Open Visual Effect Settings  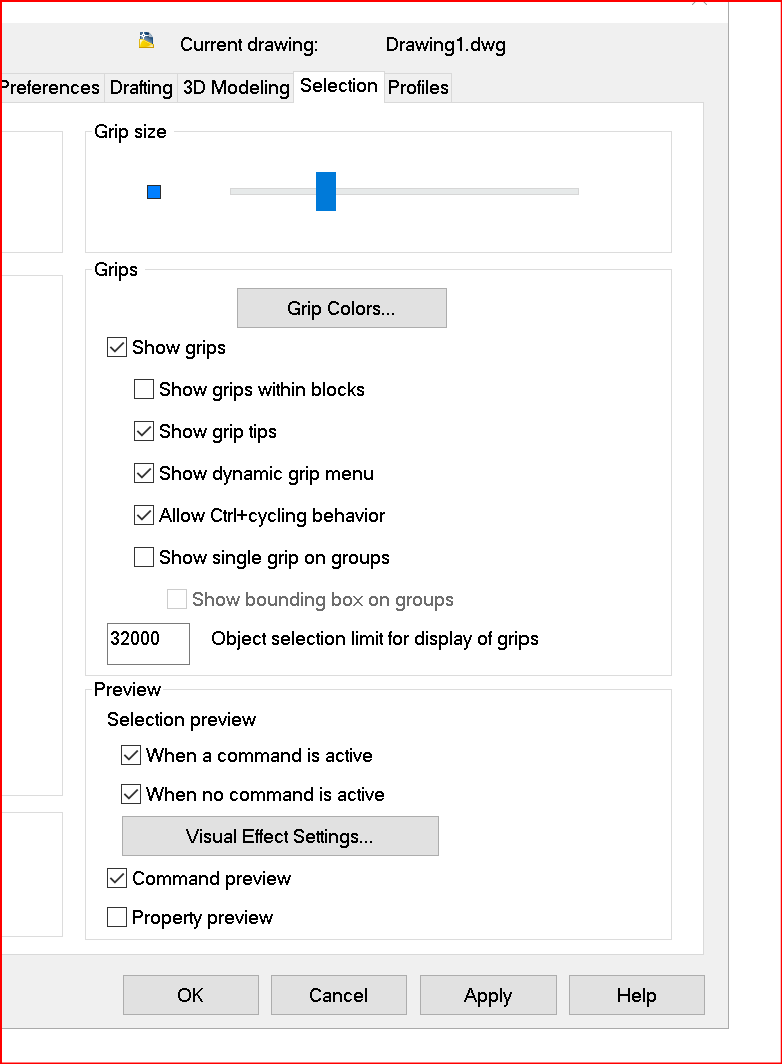pyautogui.click(x=279, y=835)
